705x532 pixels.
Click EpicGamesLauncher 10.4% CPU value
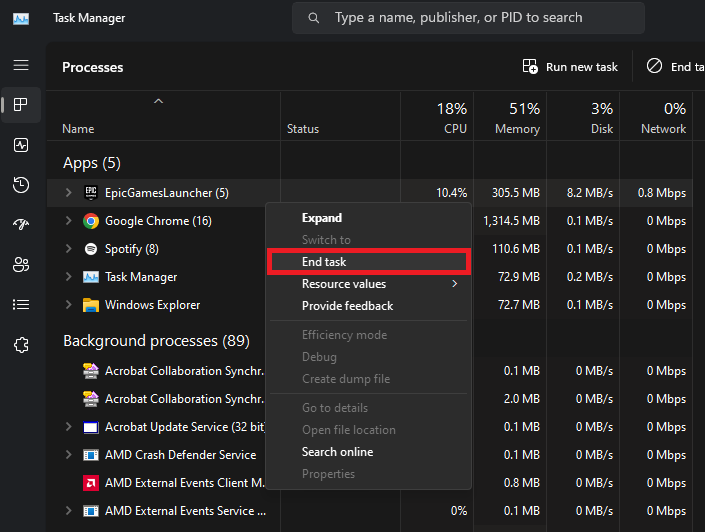coord(451,193)
